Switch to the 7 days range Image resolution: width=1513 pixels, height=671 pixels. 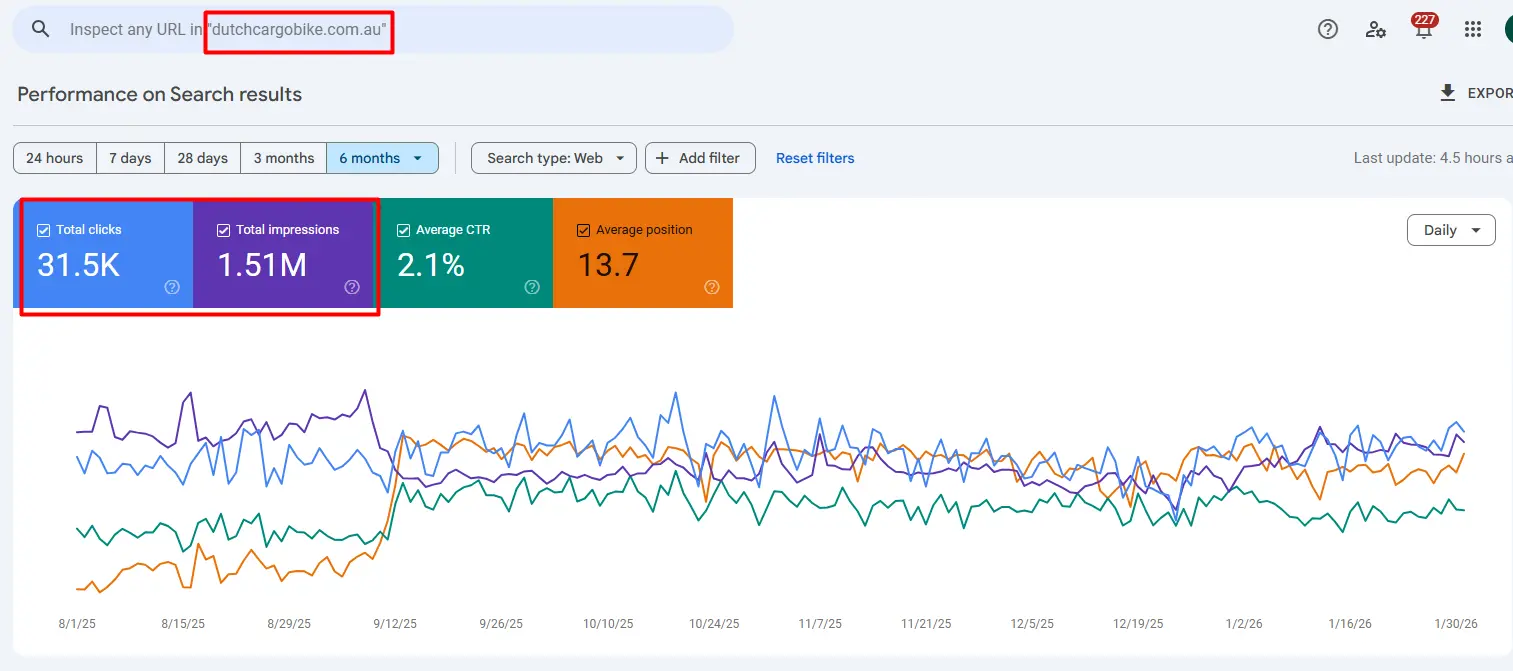coord(130,158)
